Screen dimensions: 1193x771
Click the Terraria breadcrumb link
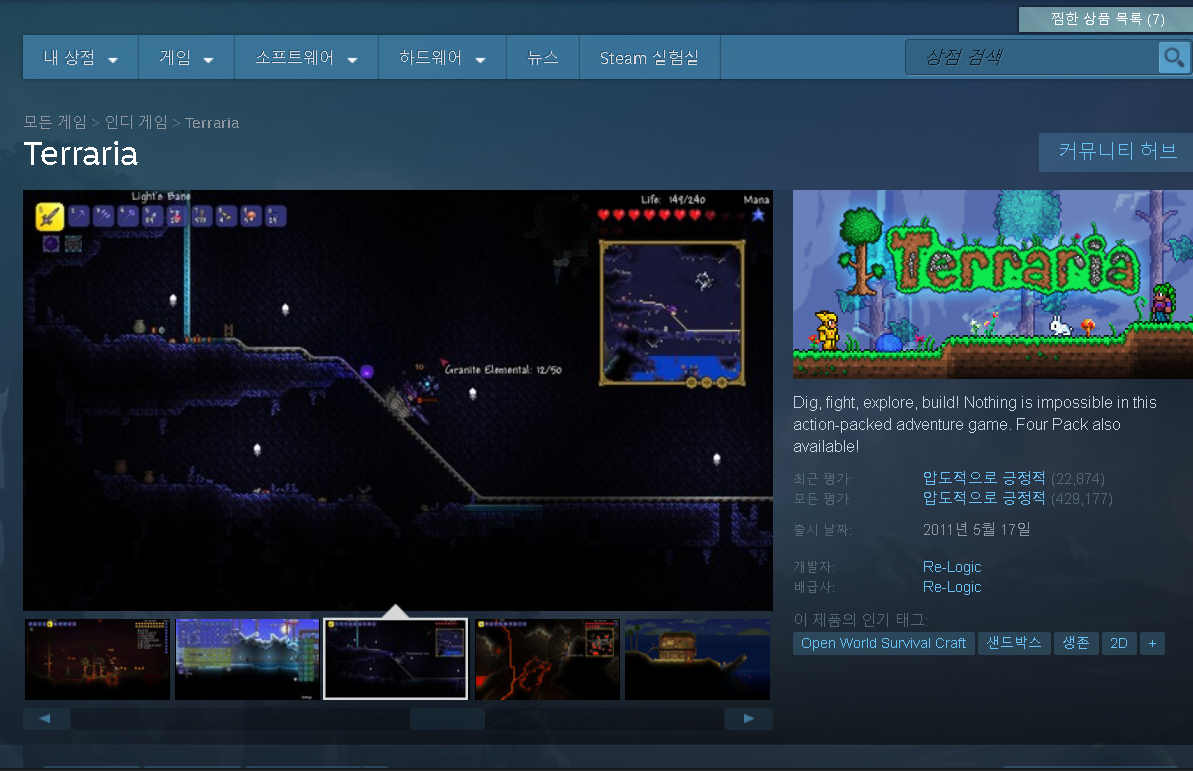click(x=212, y=123)
